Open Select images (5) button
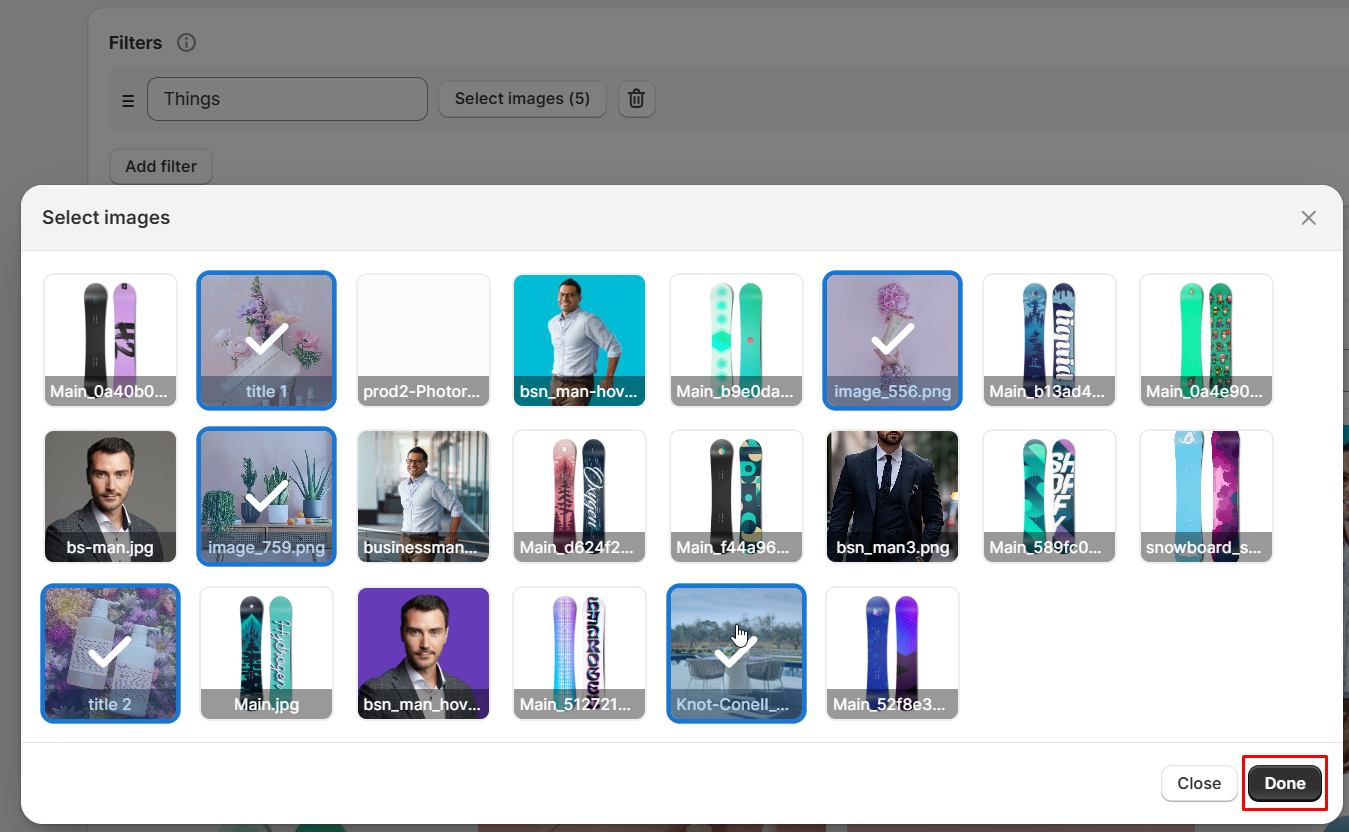Image resolution: width=1349 pixels, height=832 pixels. click(522, 99)
